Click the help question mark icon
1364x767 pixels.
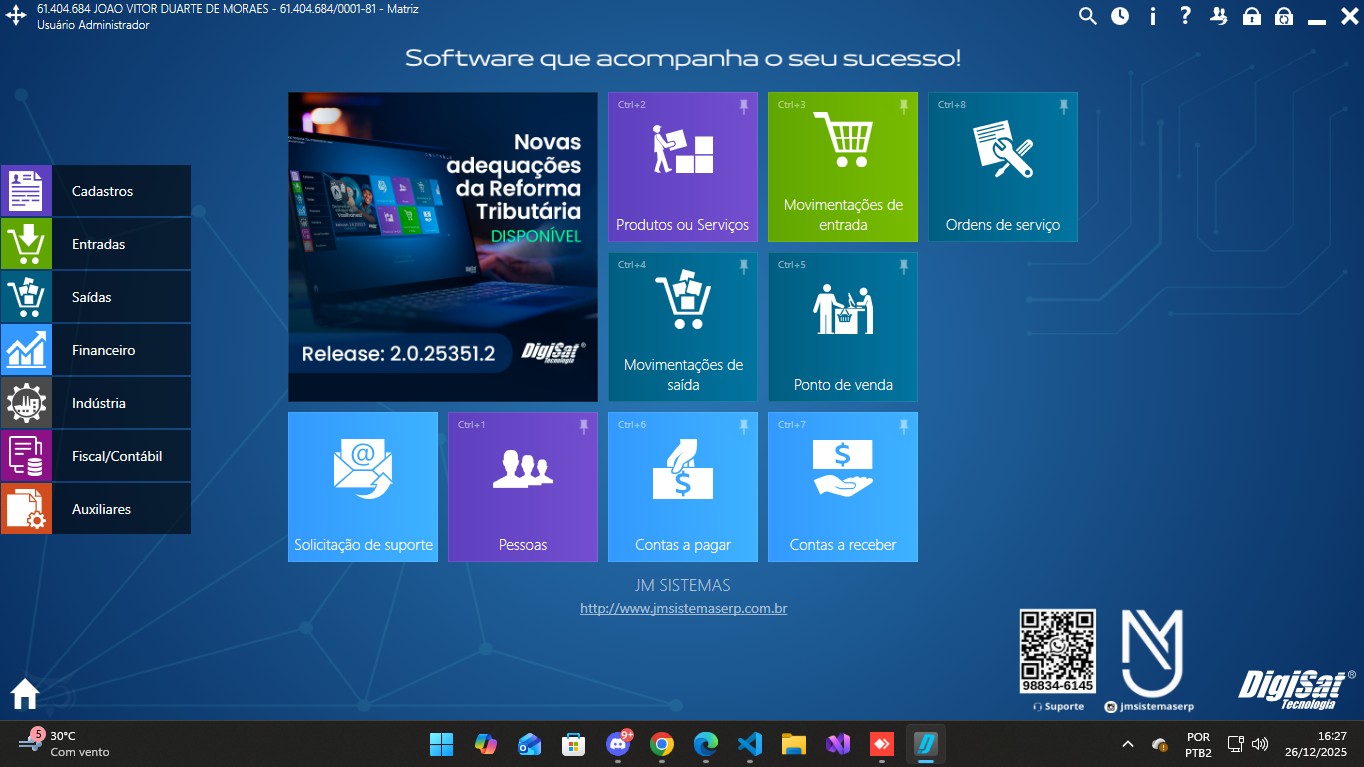point(1185,16)
